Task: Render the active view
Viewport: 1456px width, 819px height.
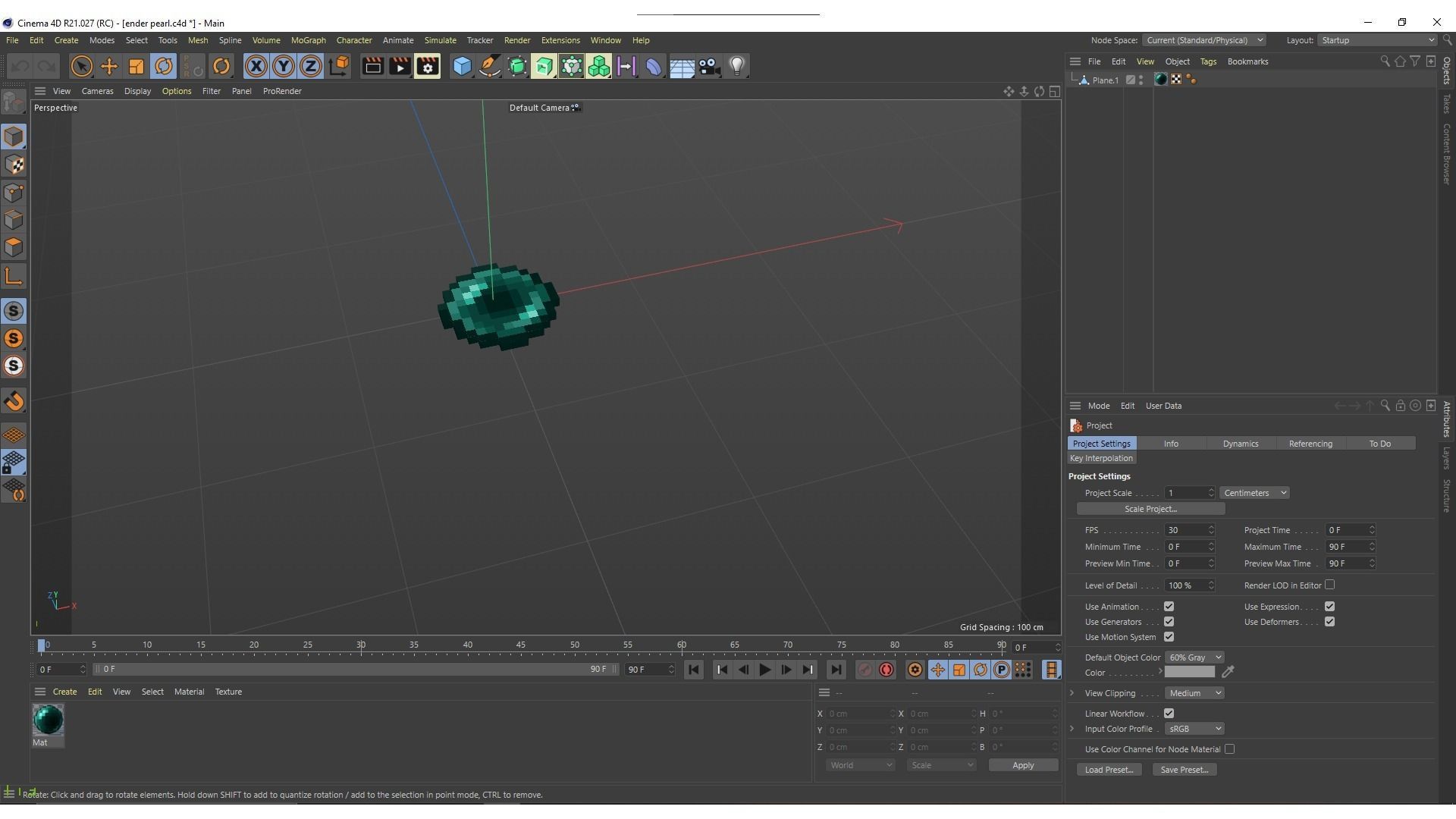Action: pyautogui.click(x=372, y=67)
